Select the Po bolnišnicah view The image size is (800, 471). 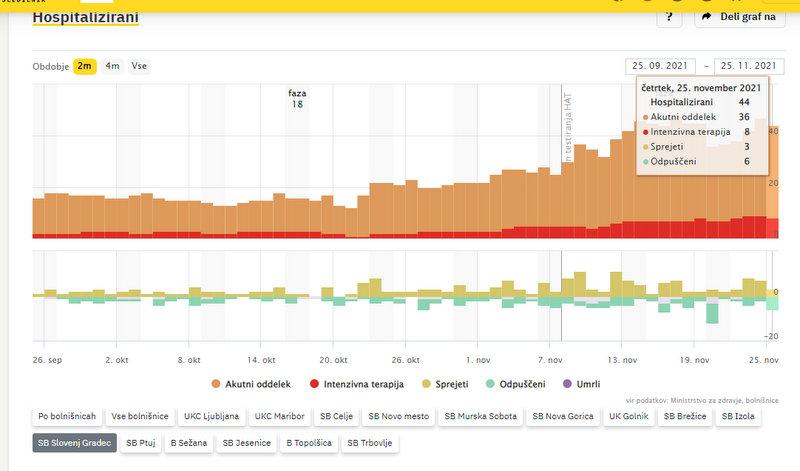[67, 415]
